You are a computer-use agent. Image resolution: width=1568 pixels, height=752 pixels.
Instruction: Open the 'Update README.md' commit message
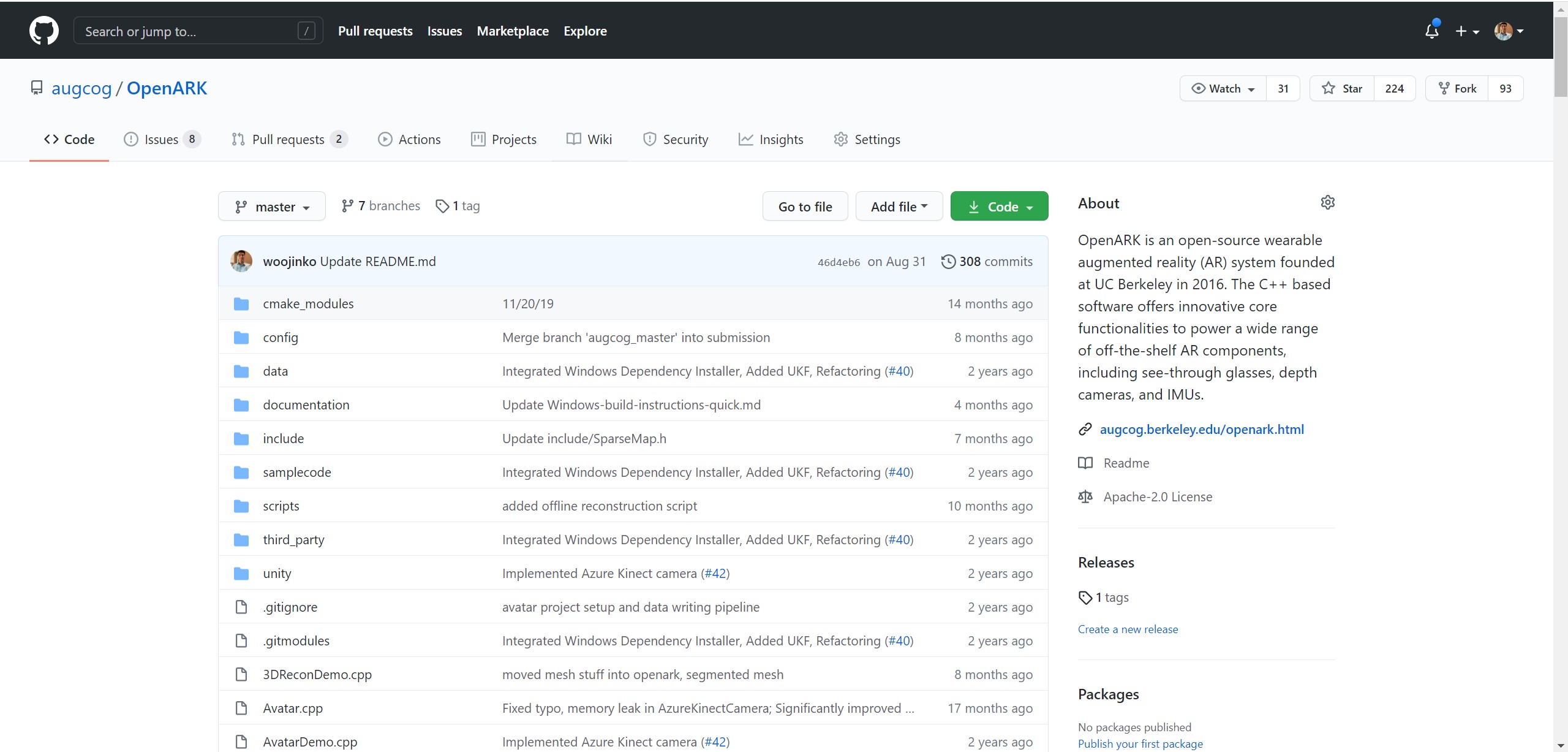[x=378, y=262]
